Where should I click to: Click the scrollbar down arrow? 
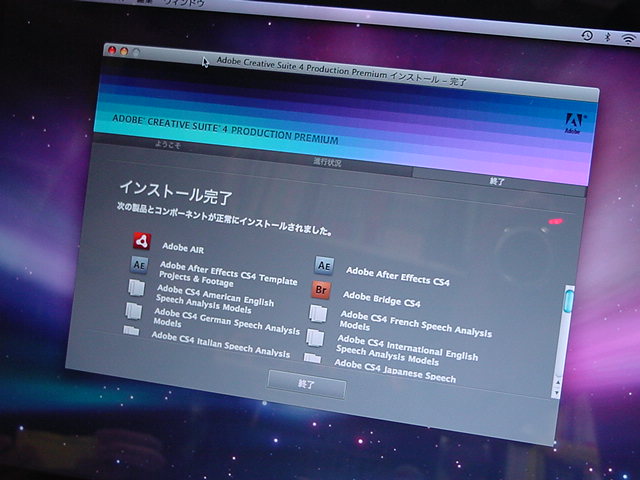(x=556, y=393)
